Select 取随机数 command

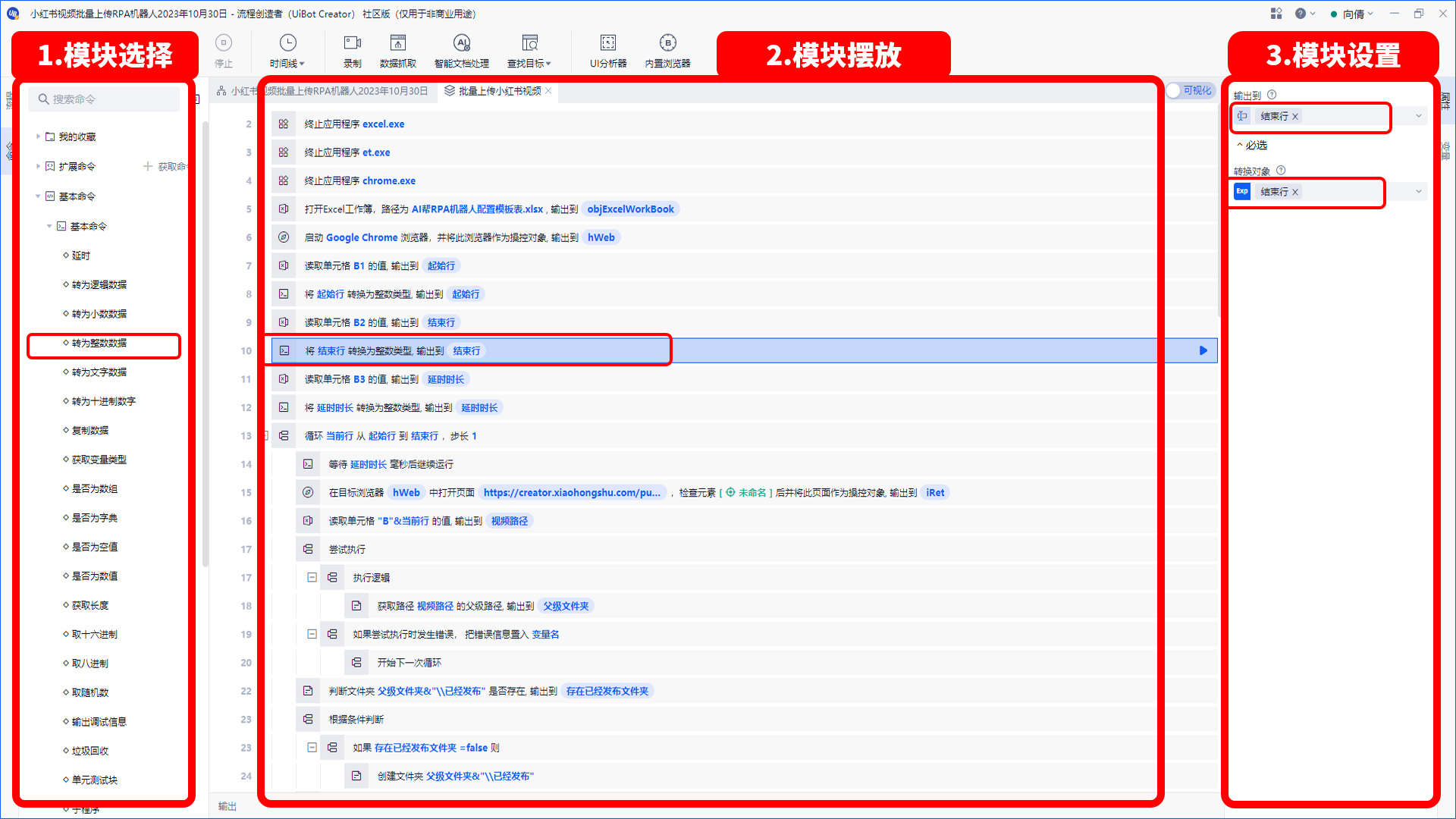(x=90, y=692)
